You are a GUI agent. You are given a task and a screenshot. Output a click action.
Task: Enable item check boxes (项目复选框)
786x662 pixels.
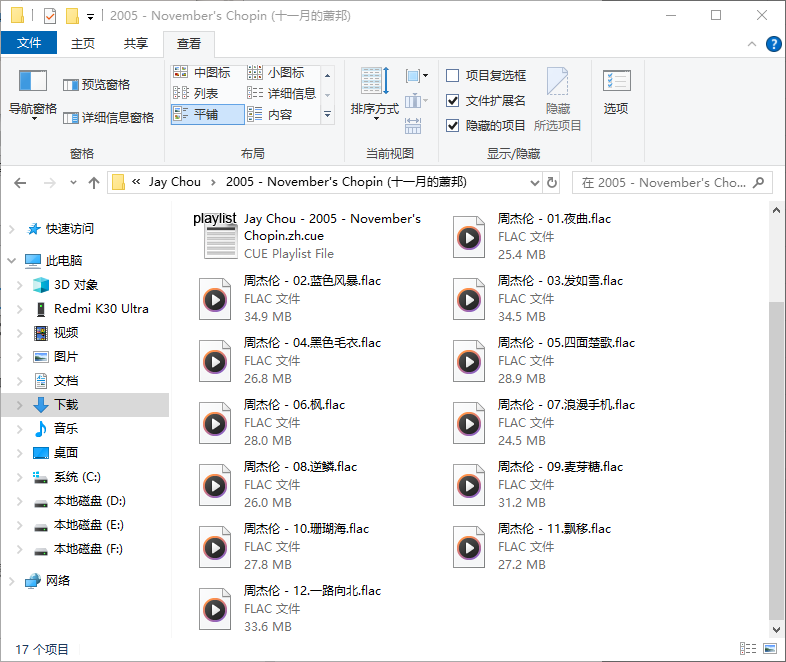(452, 76)
